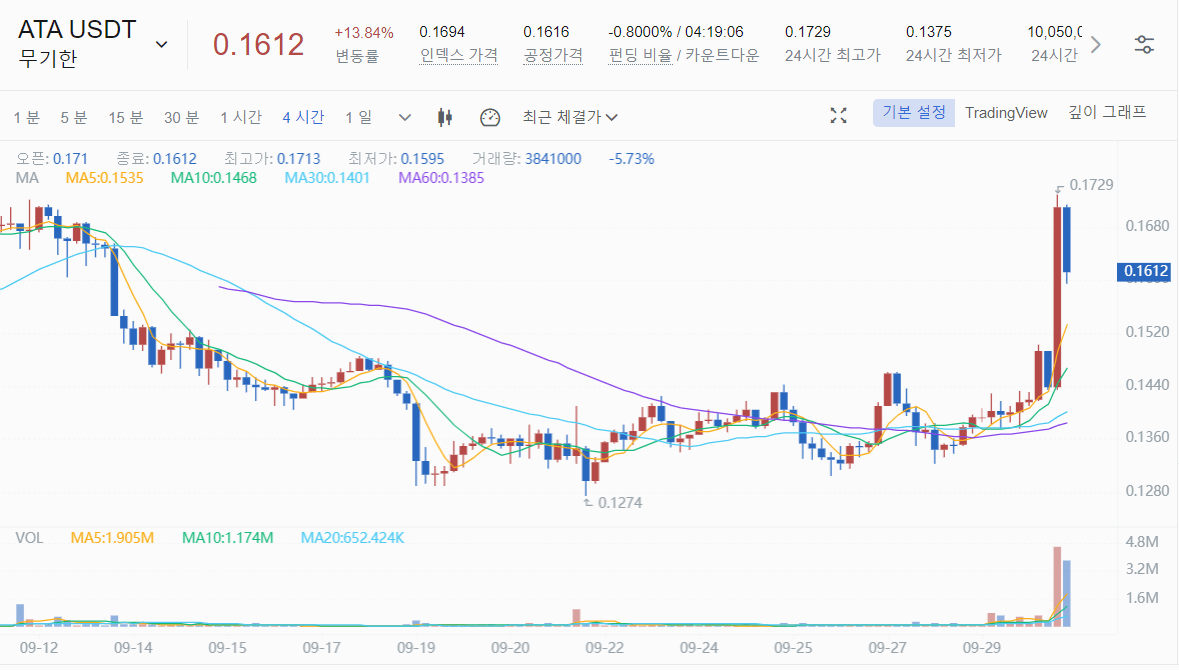The width and height of the screenshot is (1179, 670).
Task: Click the 거래량: 3841000 value
Action: pyautogui.click(x=553, y=159)
